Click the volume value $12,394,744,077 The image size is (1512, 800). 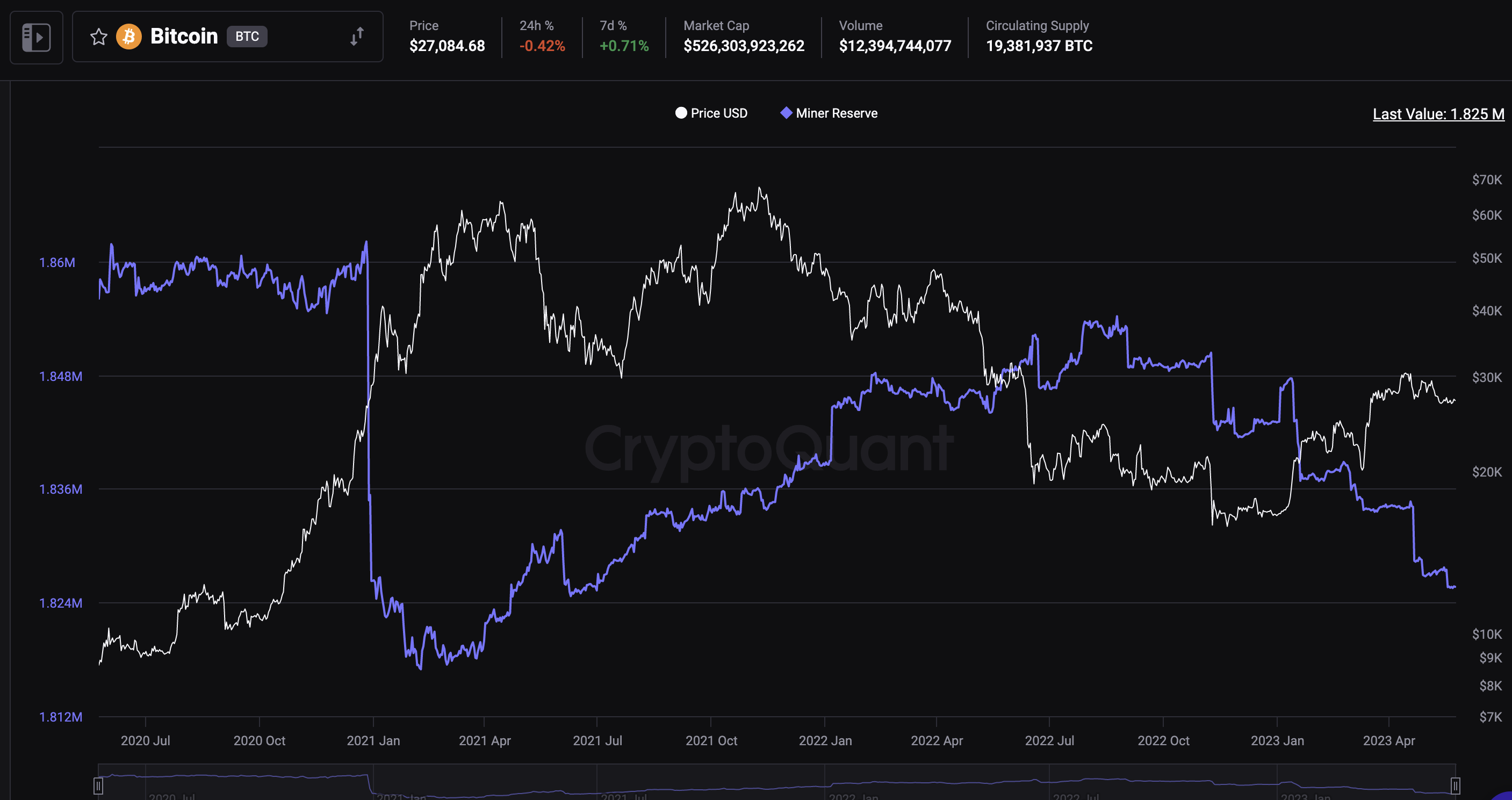click(895, 46)
